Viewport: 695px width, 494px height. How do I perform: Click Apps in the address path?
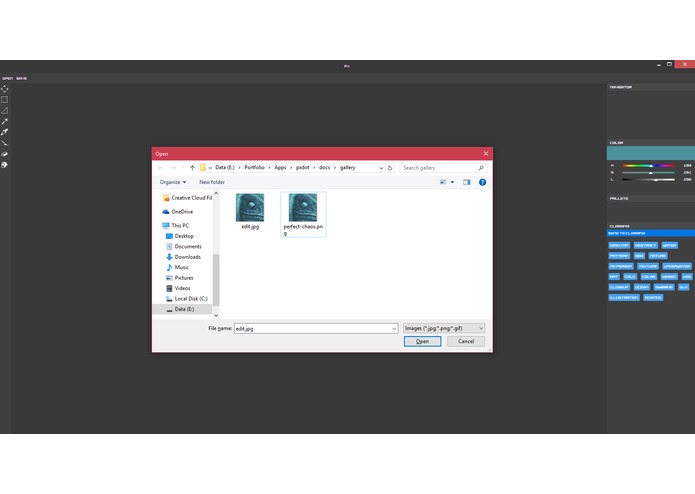280,167
